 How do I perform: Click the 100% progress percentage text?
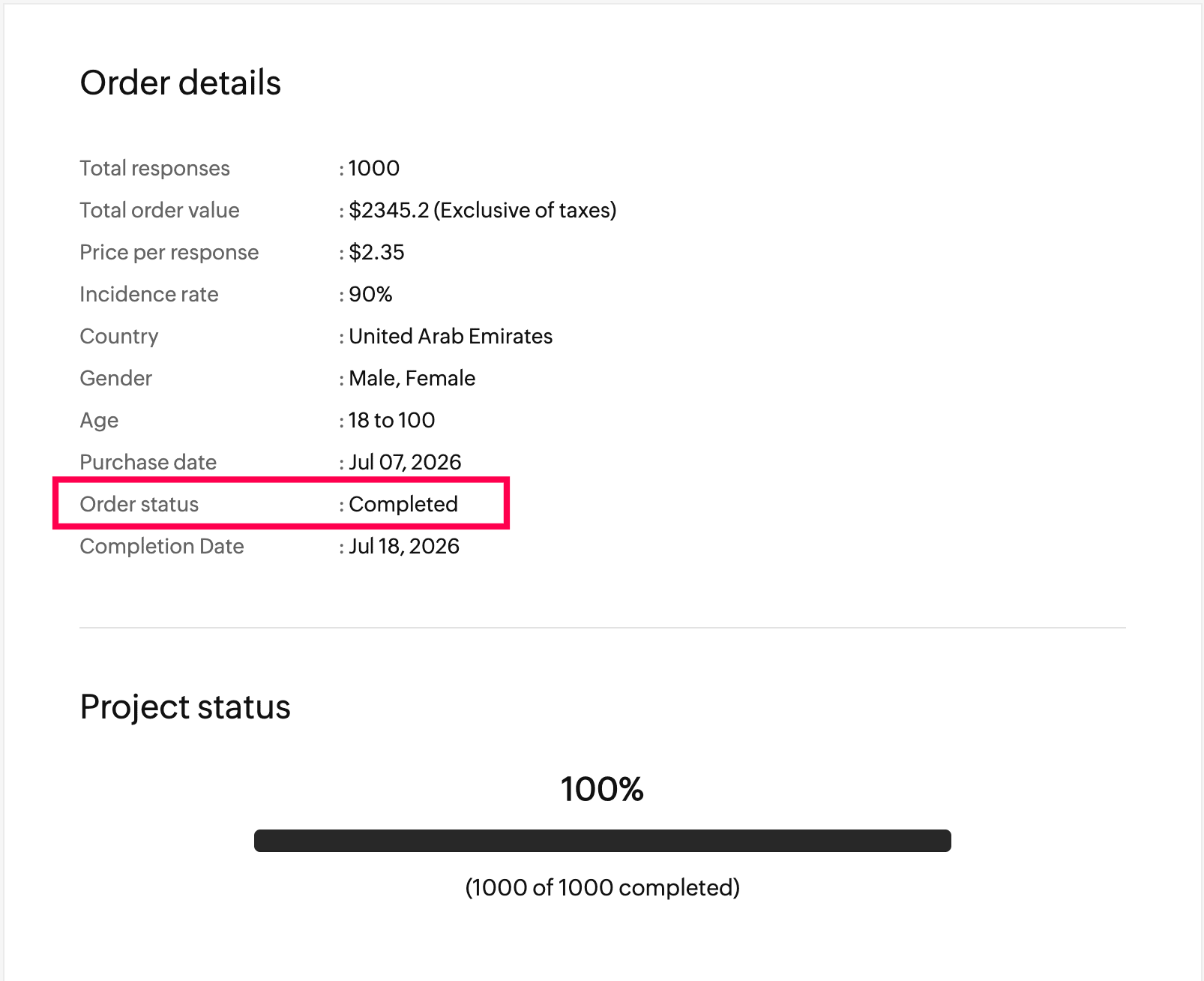point(602,789)
